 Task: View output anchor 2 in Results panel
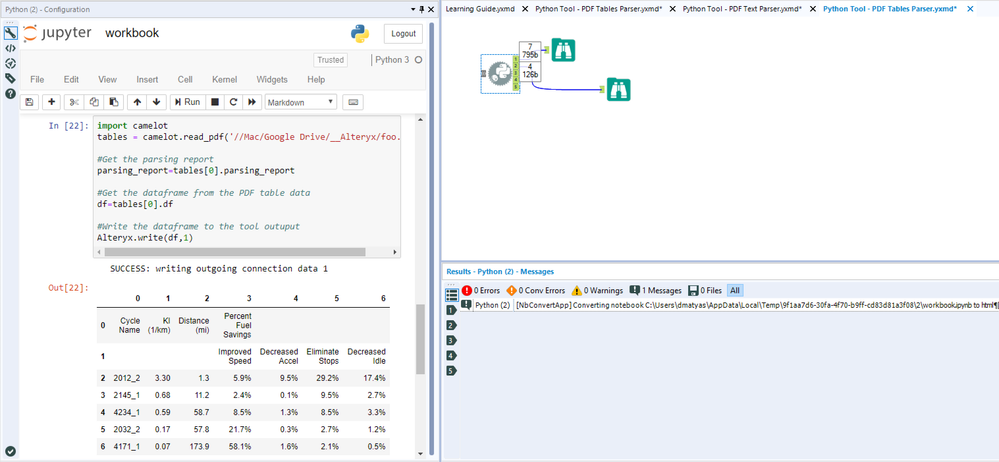pyautogui.click(x=452, y=326)
